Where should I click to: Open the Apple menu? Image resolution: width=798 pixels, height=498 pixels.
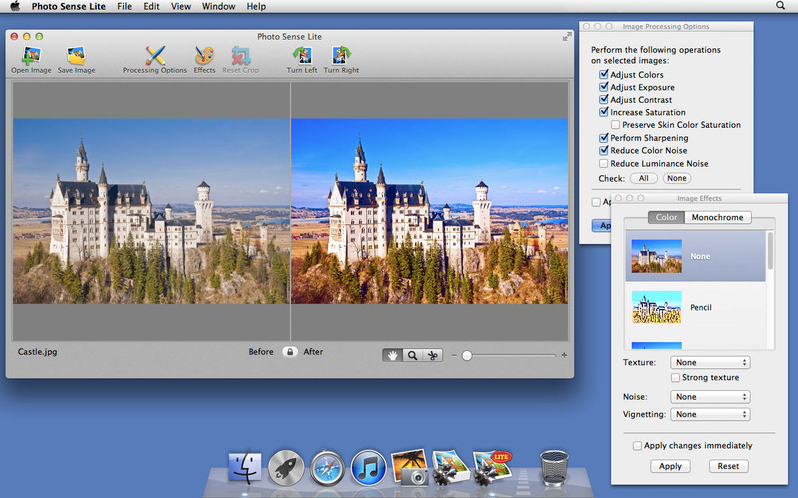[x=15, y=6]
